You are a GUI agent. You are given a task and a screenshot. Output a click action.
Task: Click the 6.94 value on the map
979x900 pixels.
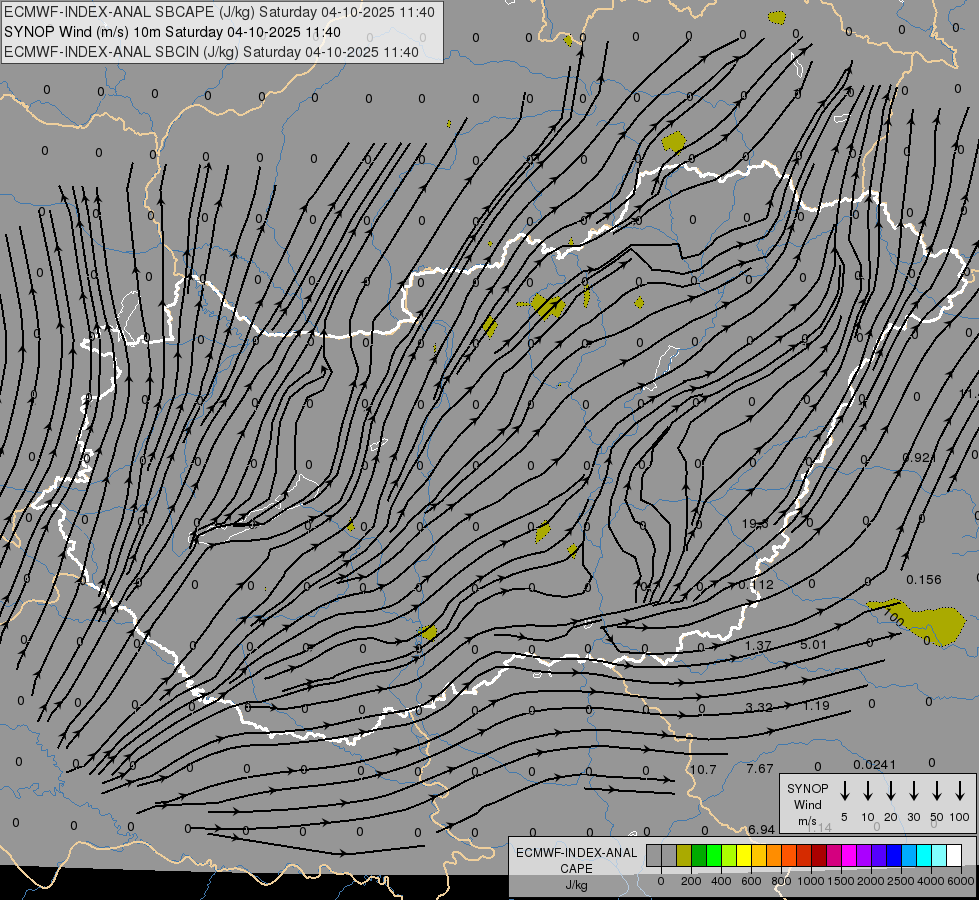pos(761,829)
